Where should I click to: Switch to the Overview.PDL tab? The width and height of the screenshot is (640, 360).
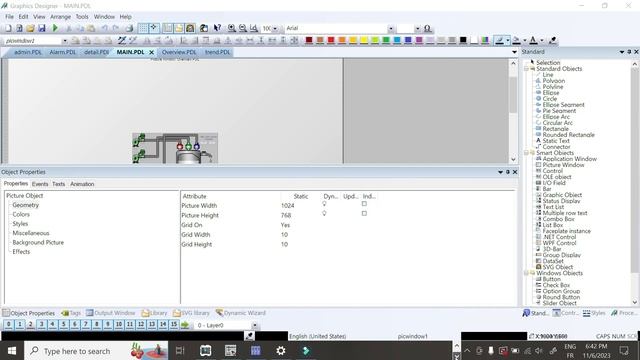[179, 52]
